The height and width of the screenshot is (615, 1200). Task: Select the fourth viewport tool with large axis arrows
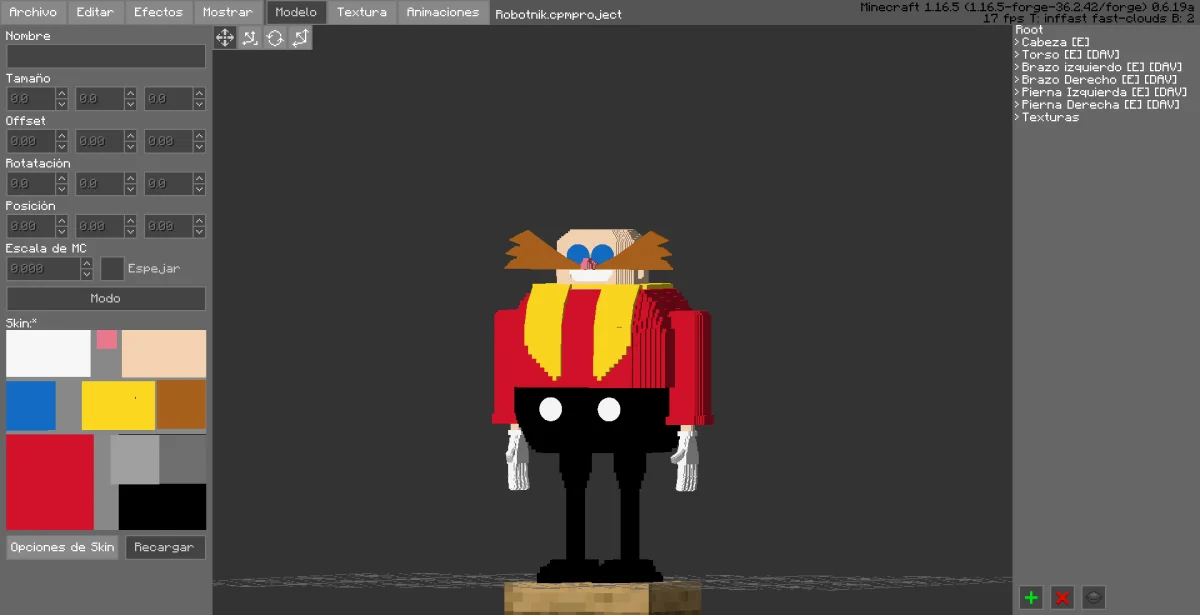pos(300,38)
